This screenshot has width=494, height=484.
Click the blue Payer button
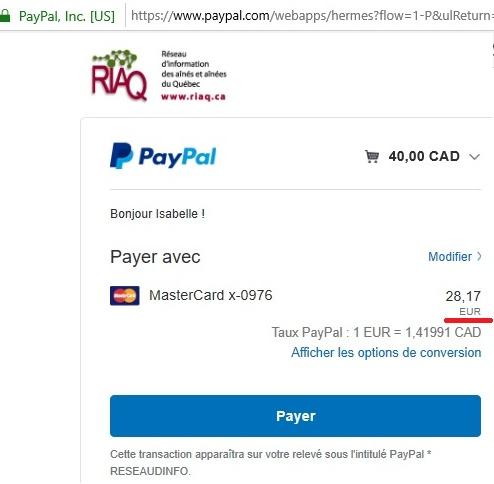pos(295,416)
